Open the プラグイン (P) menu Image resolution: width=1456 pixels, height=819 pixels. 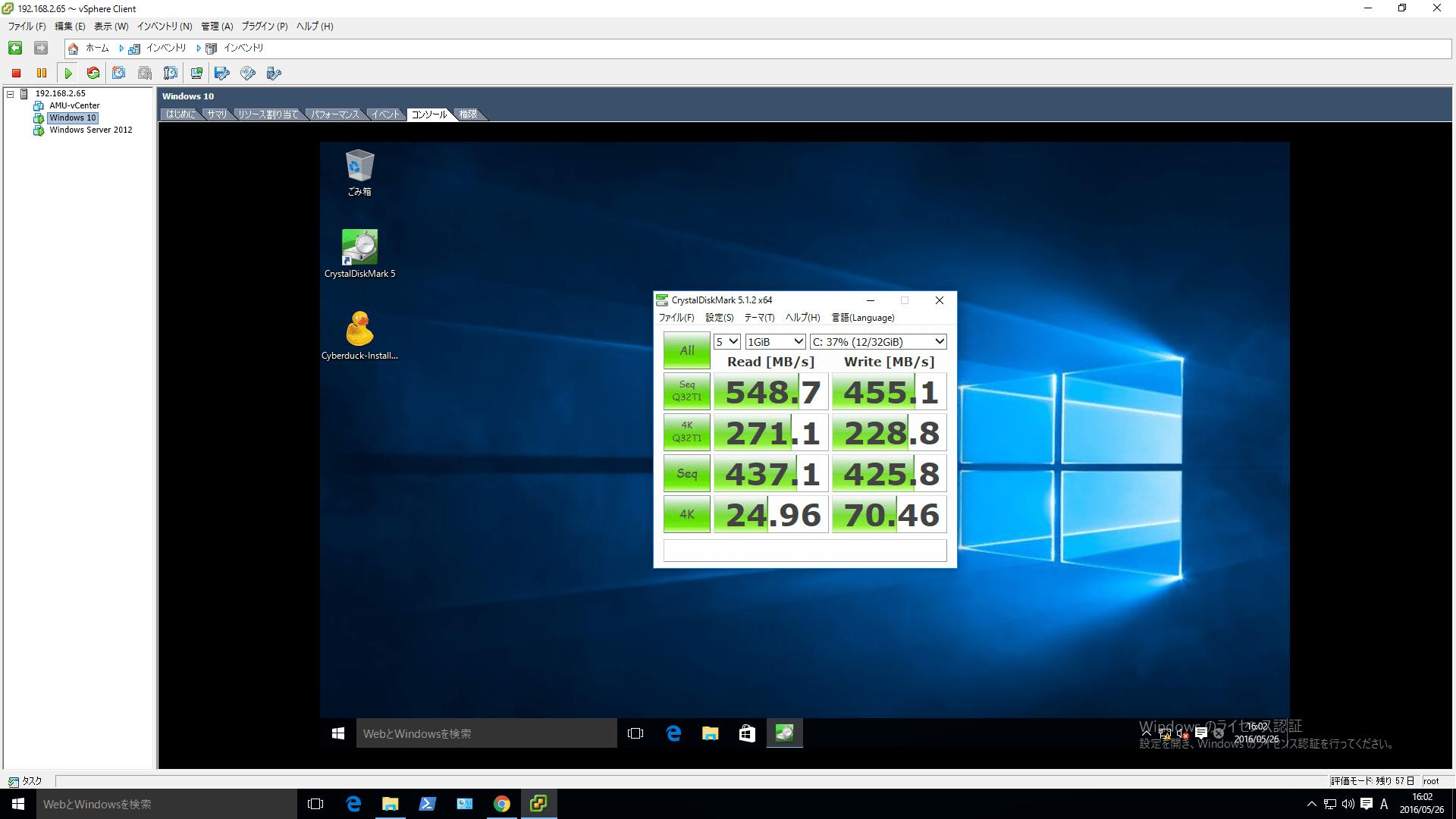coord(265,27)
